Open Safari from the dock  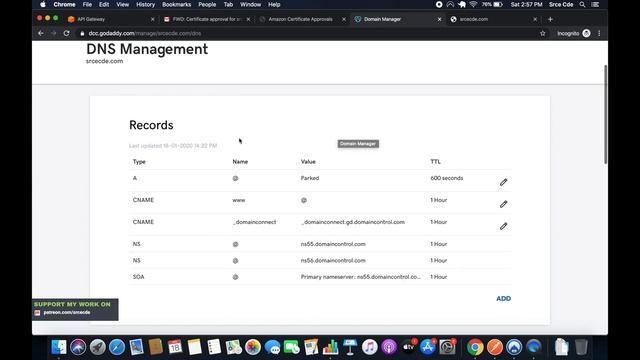117,347
